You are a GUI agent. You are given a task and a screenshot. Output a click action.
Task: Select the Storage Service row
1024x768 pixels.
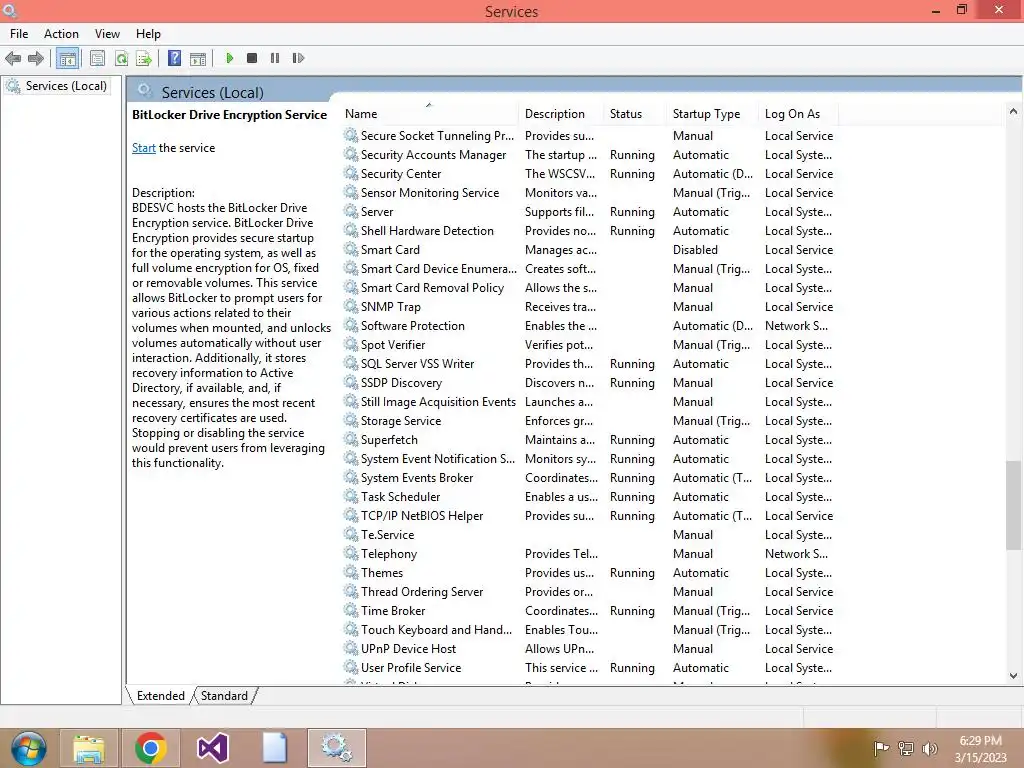tap(589, 421)
